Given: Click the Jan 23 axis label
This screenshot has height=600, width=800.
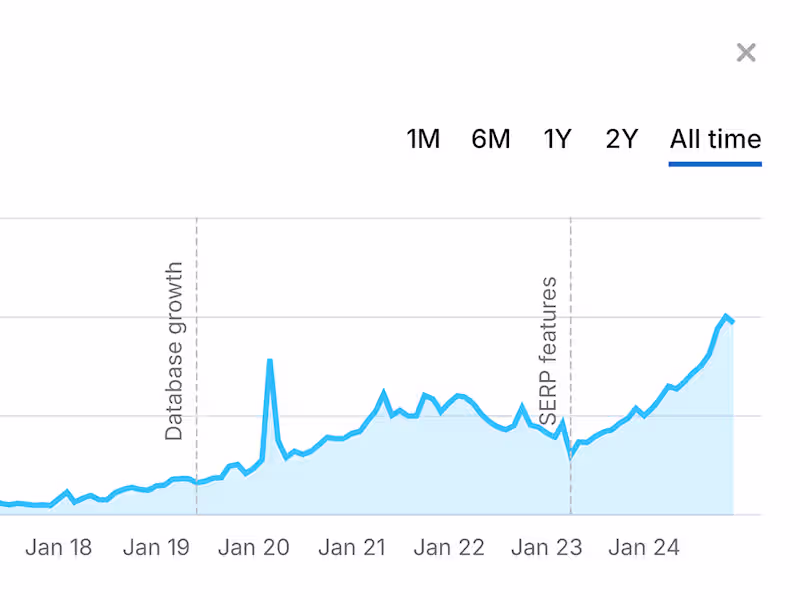Looking at the screenshot, I should 546,547.
